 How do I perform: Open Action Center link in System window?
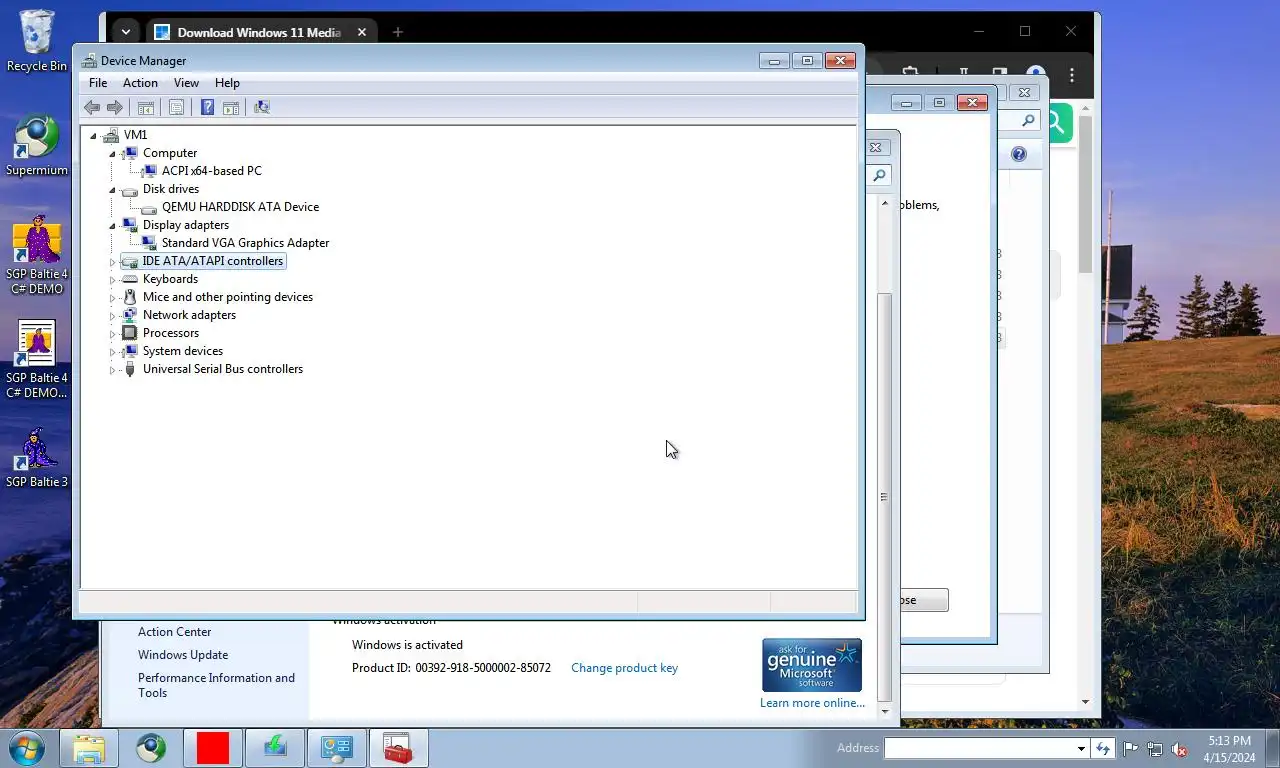[x=175, y=632]
